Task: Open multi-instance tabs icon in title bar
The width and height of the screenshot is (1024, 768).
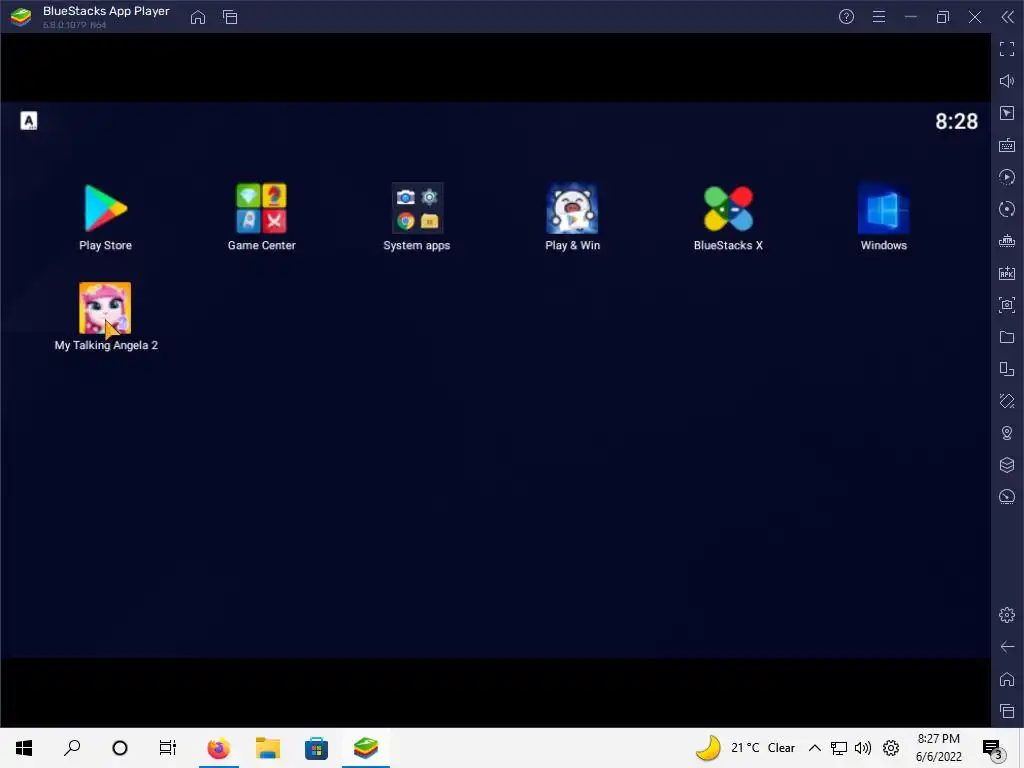Action: click(230, 17)
